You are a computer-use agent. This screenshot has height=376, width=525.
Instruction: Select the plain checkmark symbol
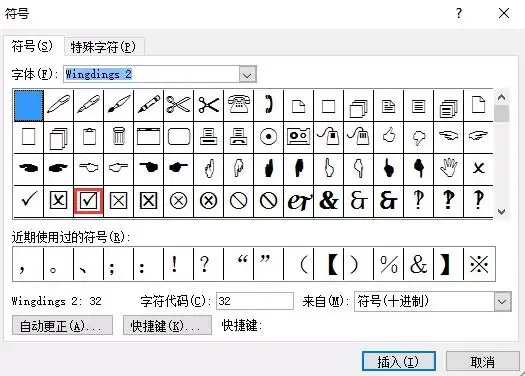pos(28,201)
